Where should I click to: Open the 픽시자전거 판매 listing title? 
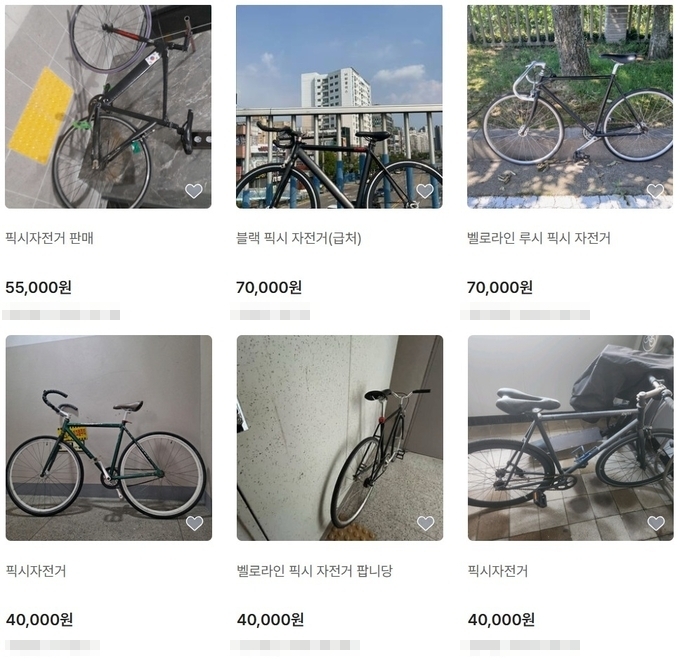coord(49,238)
